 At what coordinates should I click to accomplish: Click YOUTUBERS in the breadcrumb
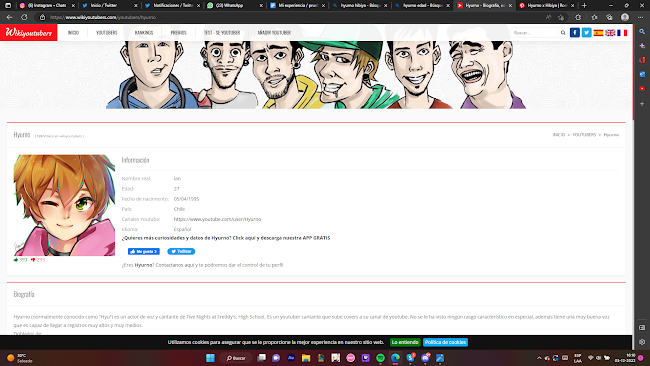tap(584, 135)
